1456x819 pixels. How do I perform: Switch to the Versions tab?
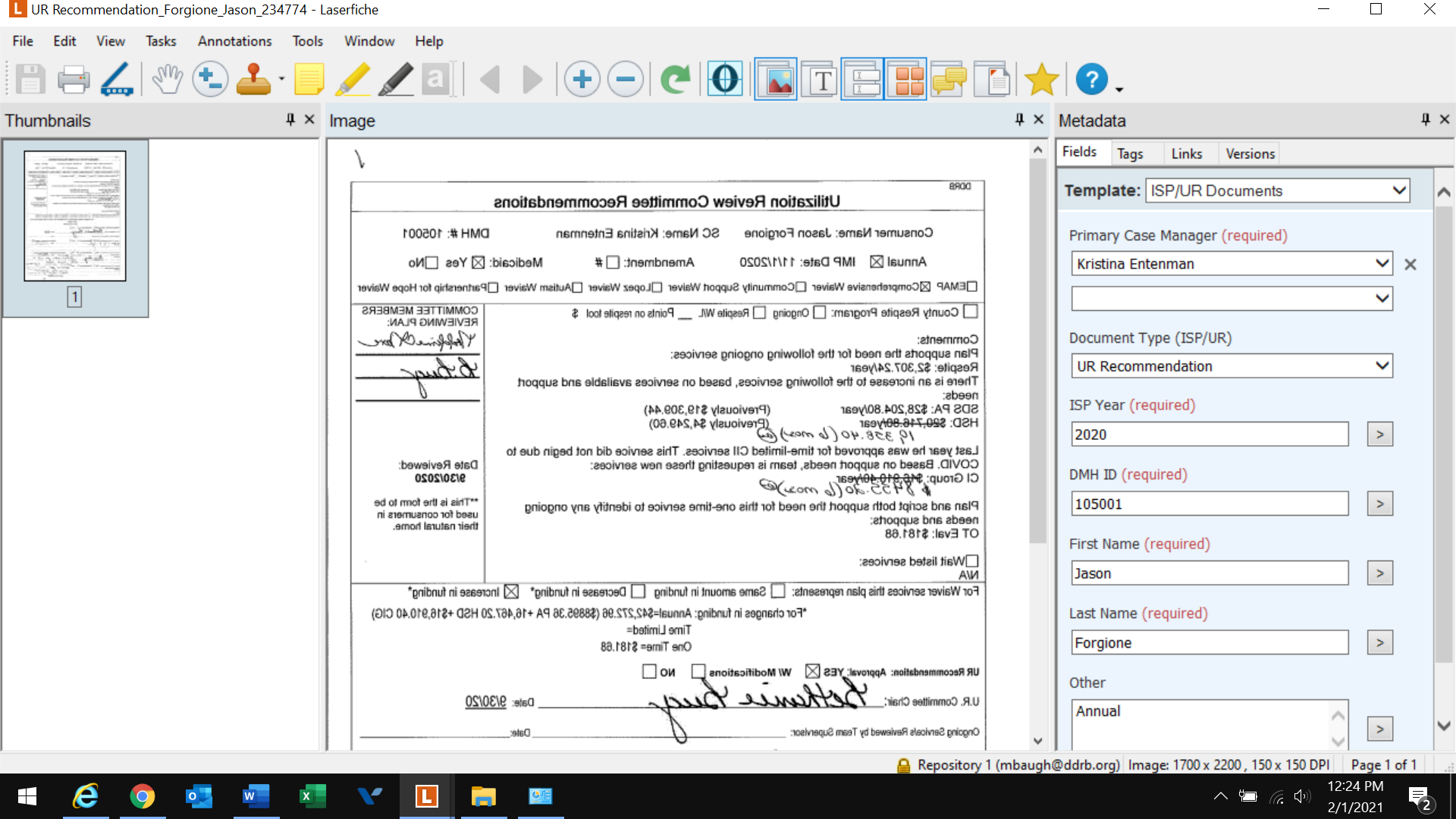pyautogui.click(x=1250, y=153)
